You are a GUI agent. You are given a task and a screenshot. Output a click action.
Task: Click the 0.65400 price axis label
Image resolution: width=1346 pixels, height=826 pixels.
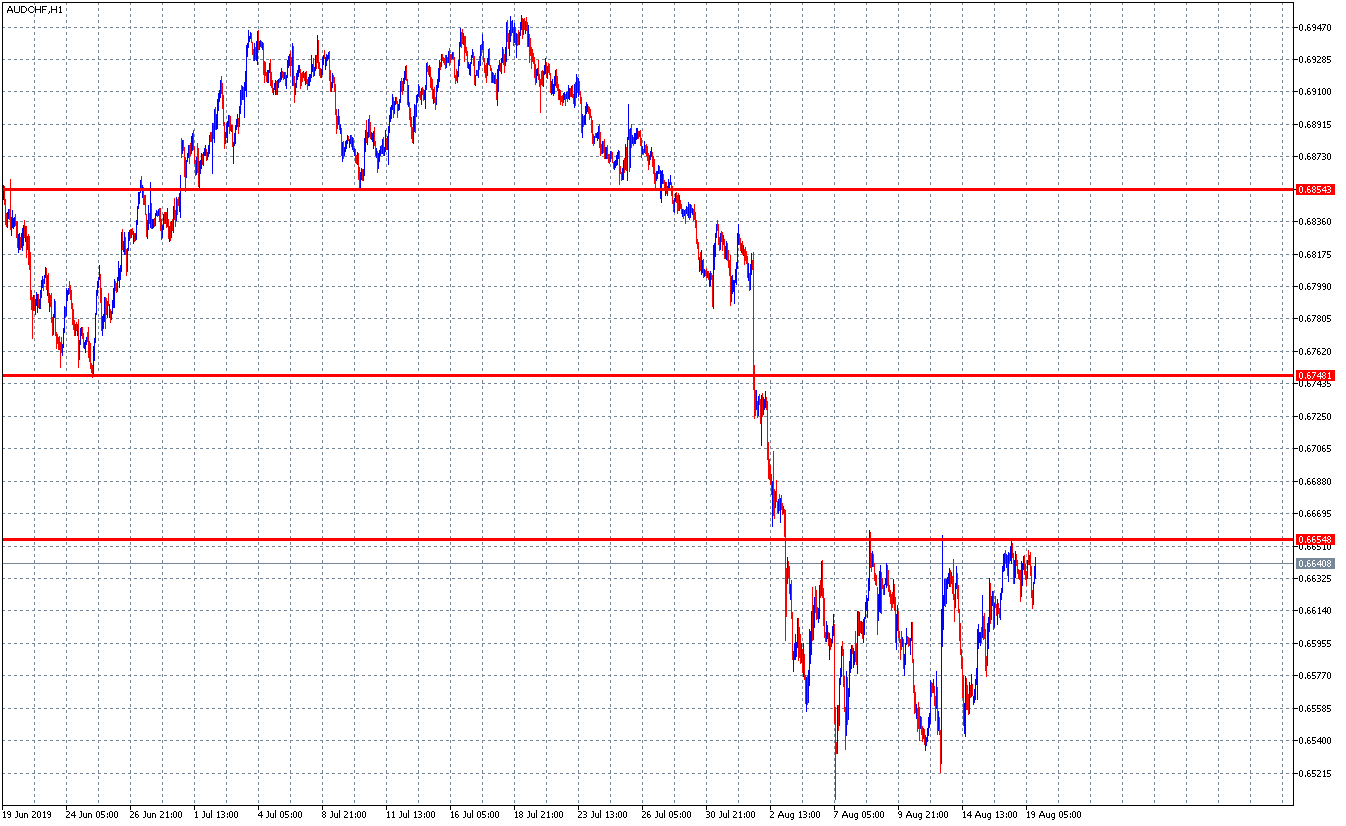click(x=1315, y=741)
